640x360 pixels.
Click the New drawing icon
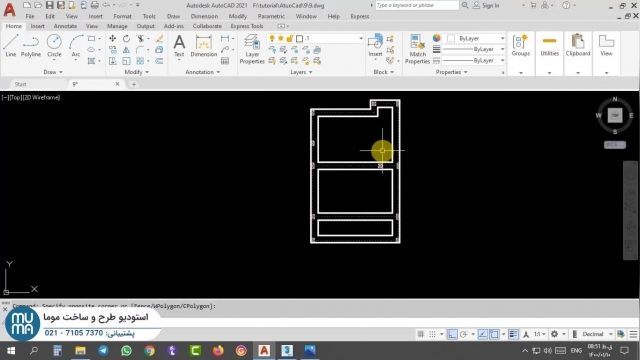27,5
